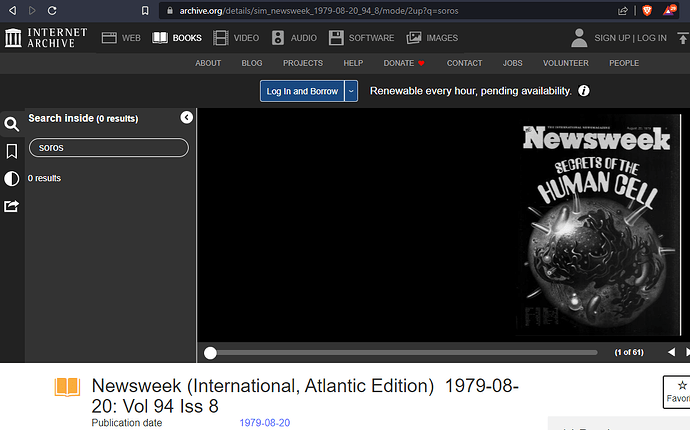The height and width of the screenshot is (430, 690).
Task: Open the BLOG menu item
Action: click(x=252, y=63)
